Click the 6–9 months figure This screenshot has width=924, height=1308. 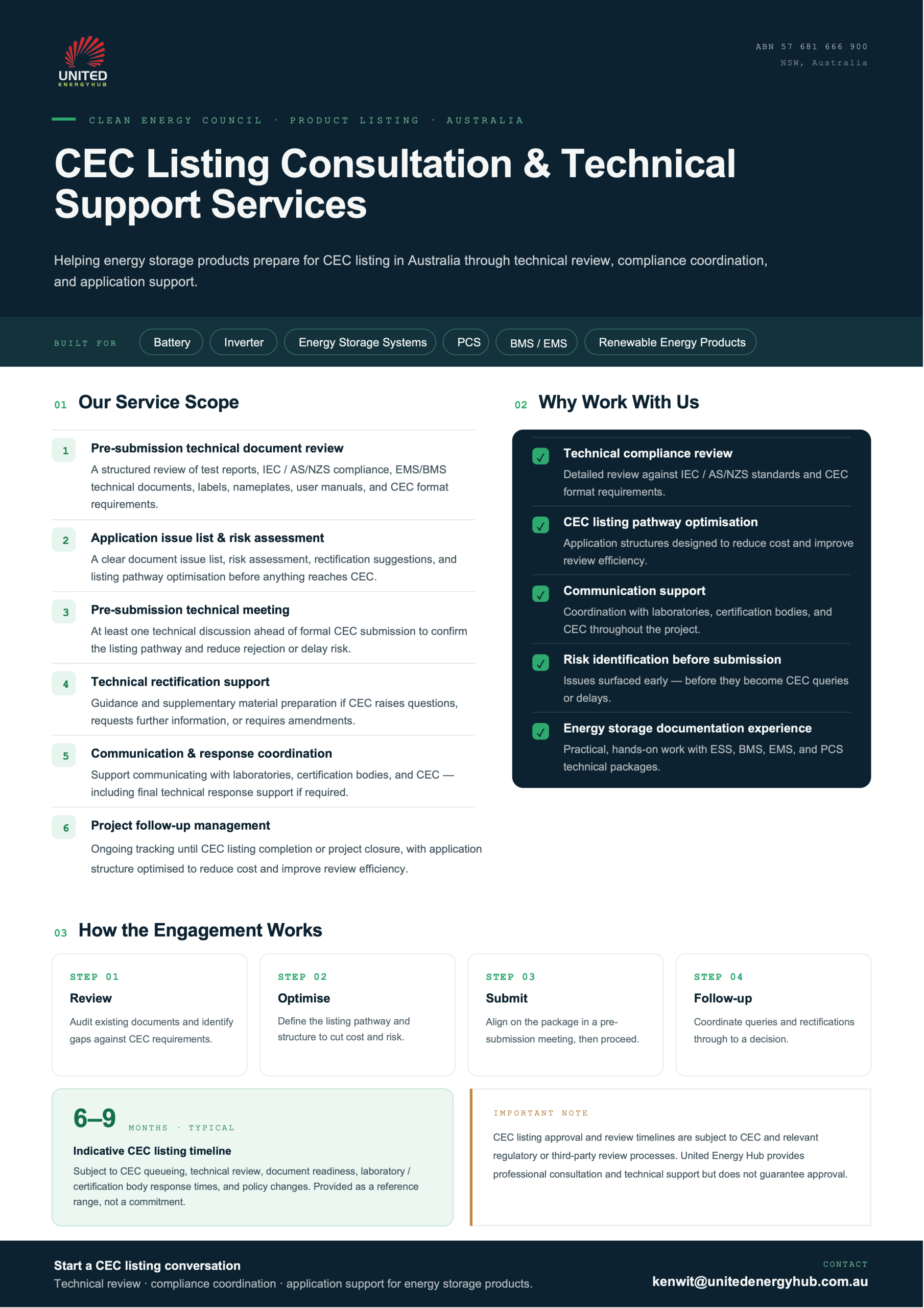point(94,1118)
